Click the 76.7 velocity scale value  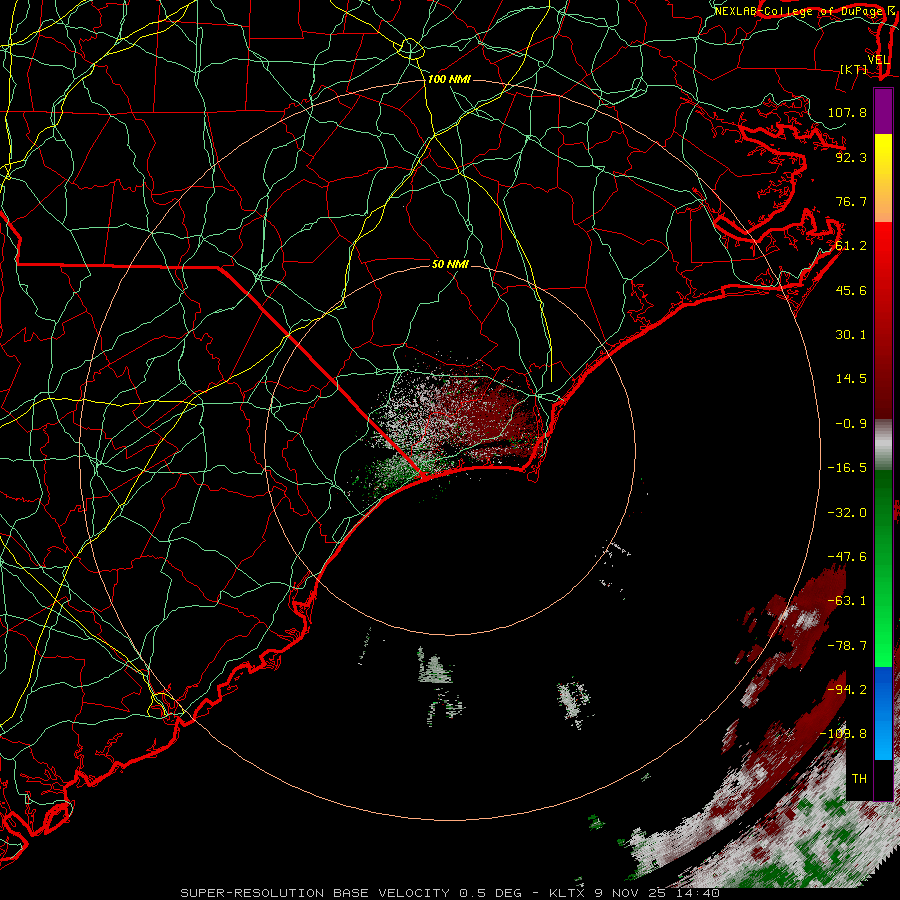(x=851, y=201)
